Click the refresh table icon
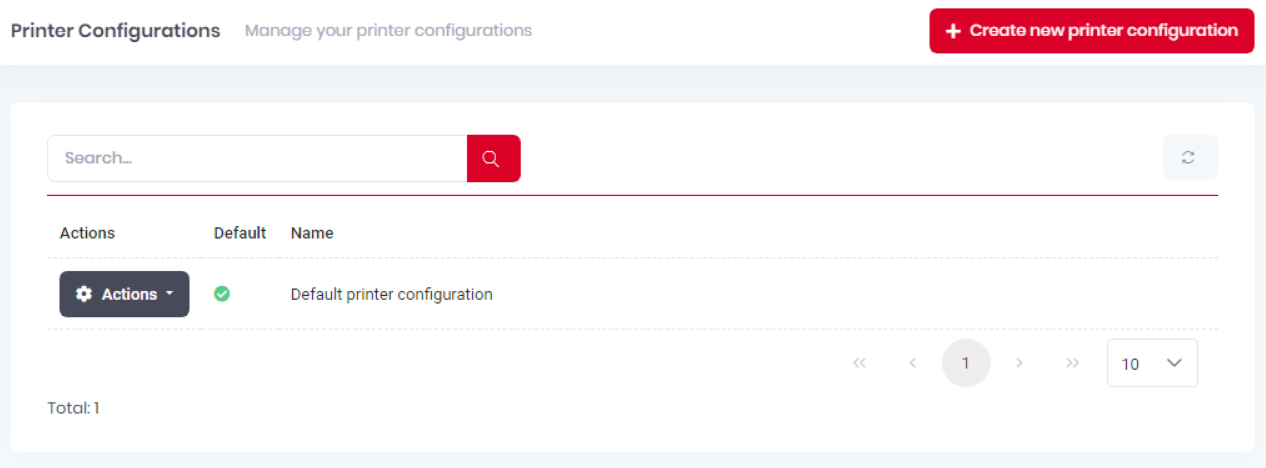1266x468 pixels. click(x=1190, y=157)
